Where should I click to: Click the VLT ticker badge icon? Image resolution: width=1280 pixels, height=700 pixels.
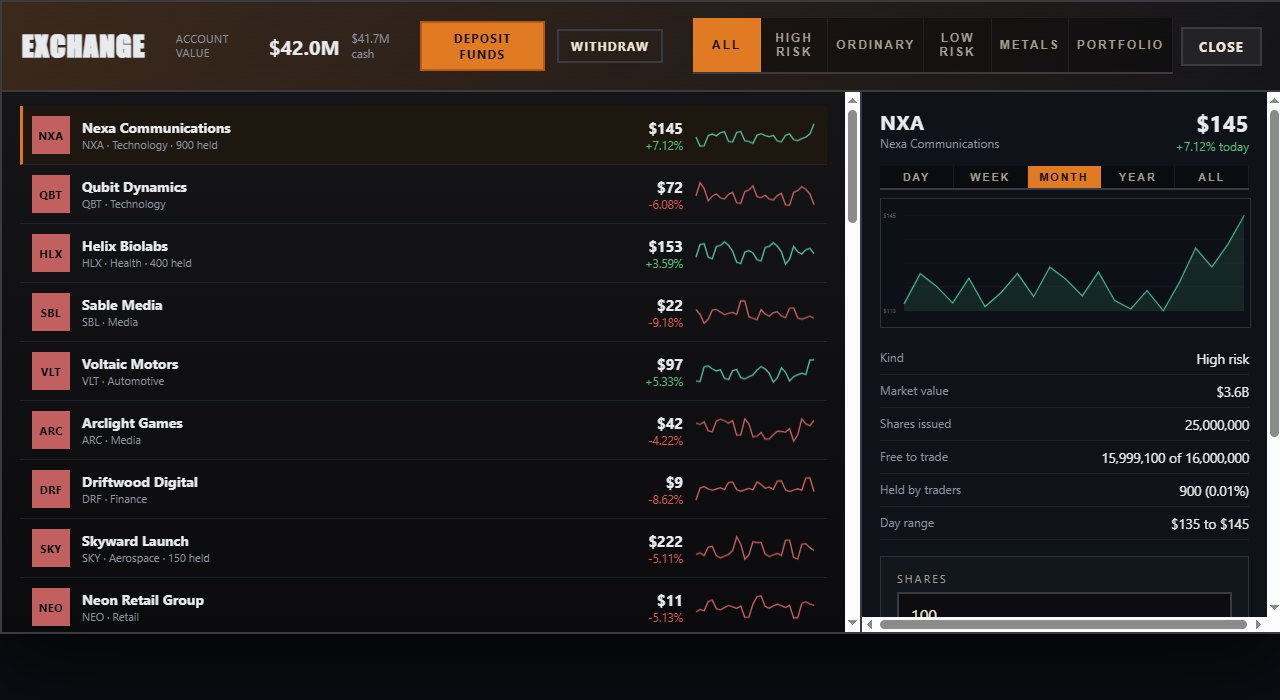point(51,371)
